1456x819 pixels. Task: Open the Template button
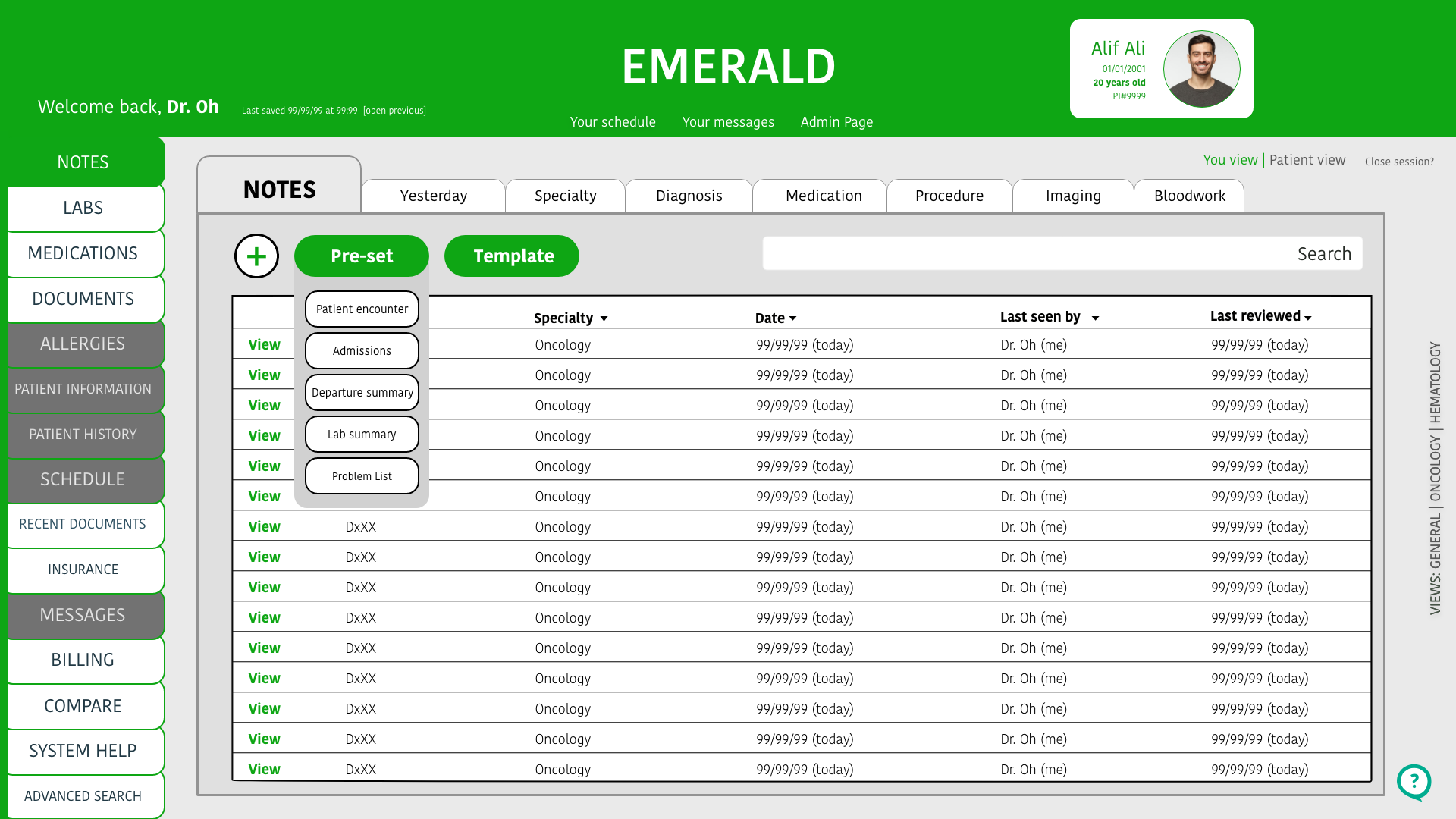pos(512,256)
